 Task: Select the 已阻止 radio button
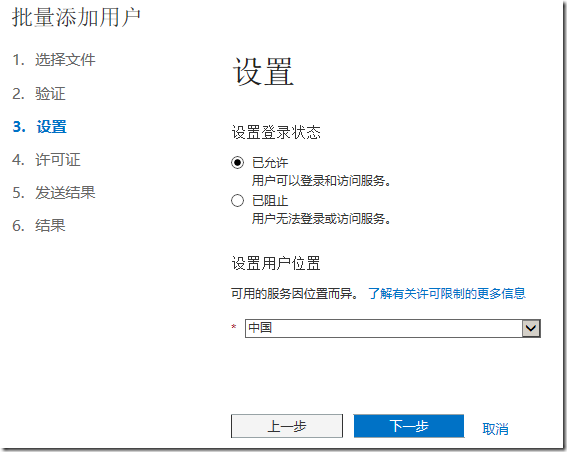coord(237,200)
